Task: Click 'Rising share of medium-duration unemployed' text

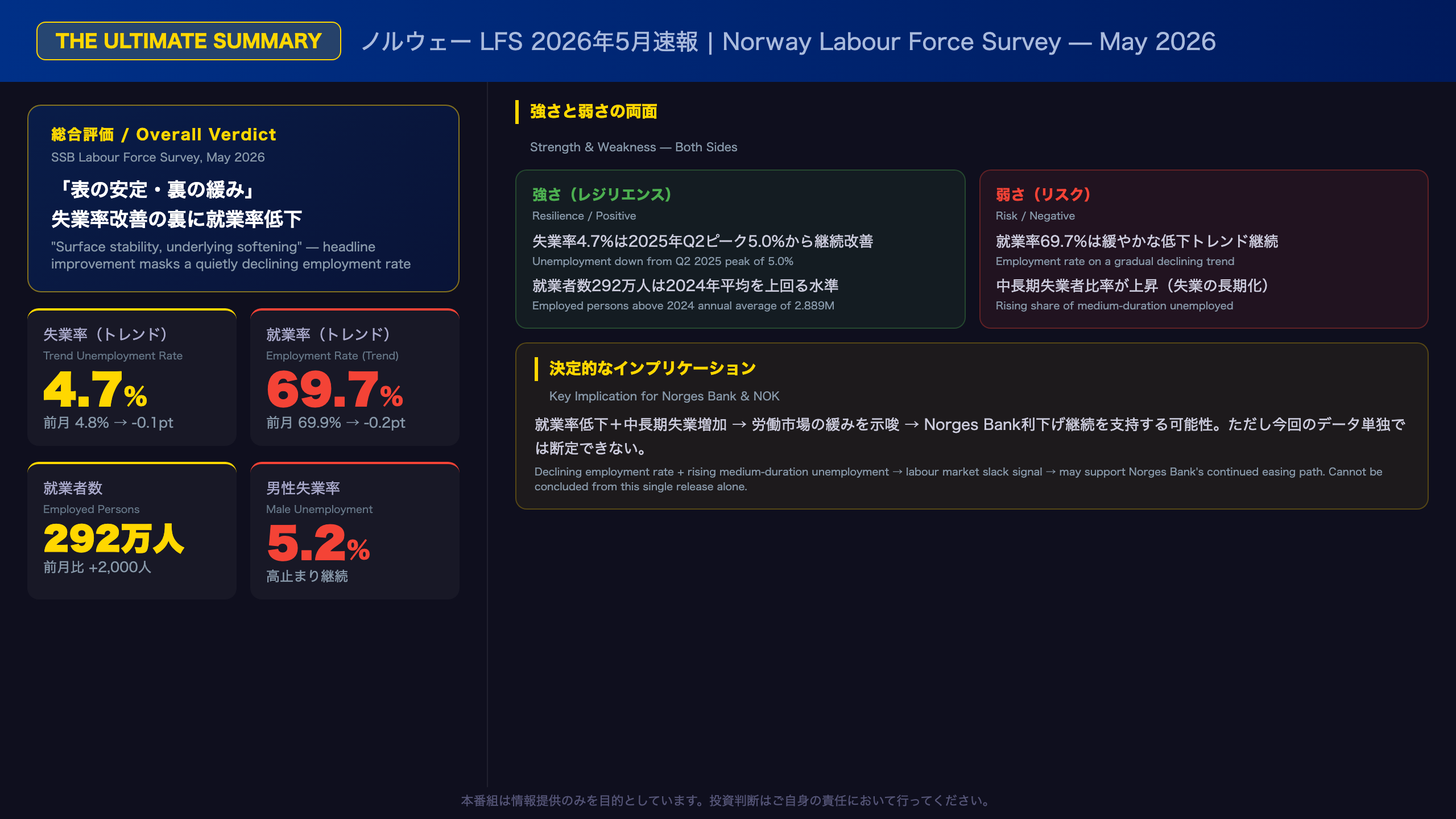Action: point(1114,306)
